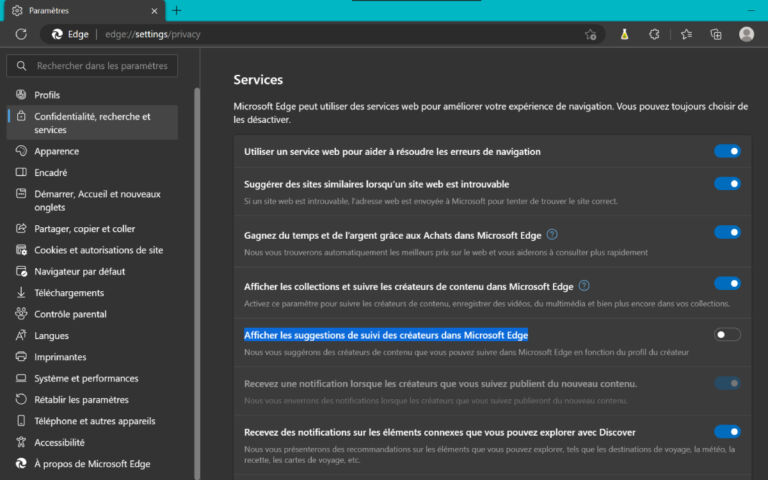Open the Collections icon in toolbar

[x=716, y=34]
